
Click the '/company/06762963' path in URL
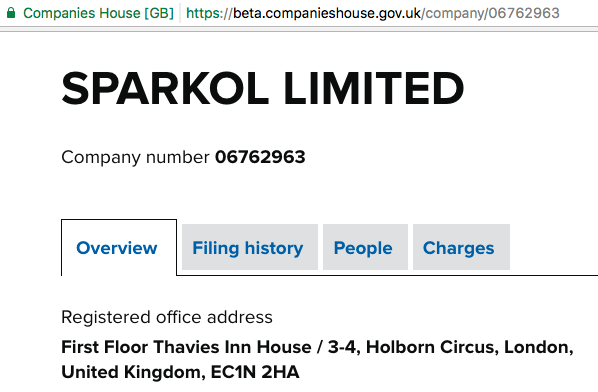(490, 13)
